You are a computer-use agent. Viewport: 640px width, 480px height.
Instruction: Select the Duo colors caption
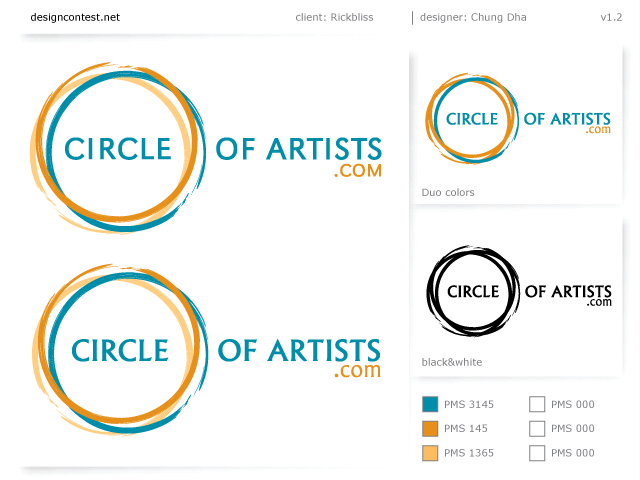[x=448, y=192]
